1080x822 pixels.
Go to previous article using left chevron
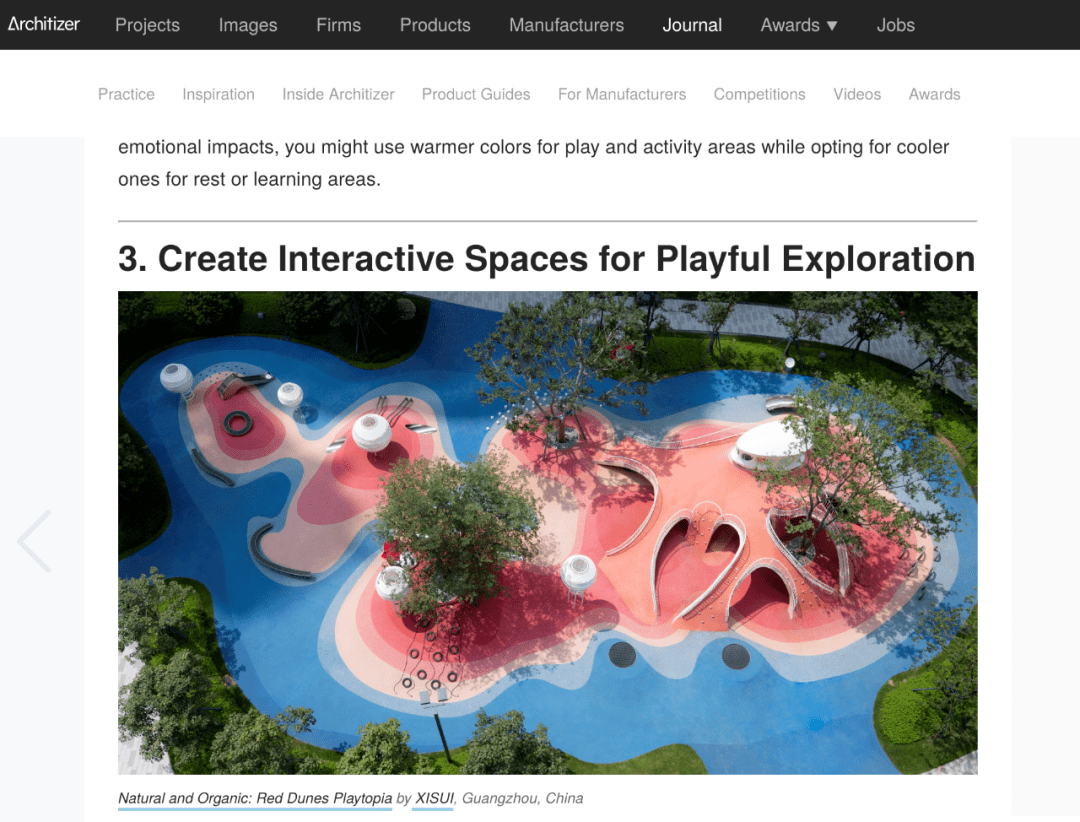click(34, 541)
